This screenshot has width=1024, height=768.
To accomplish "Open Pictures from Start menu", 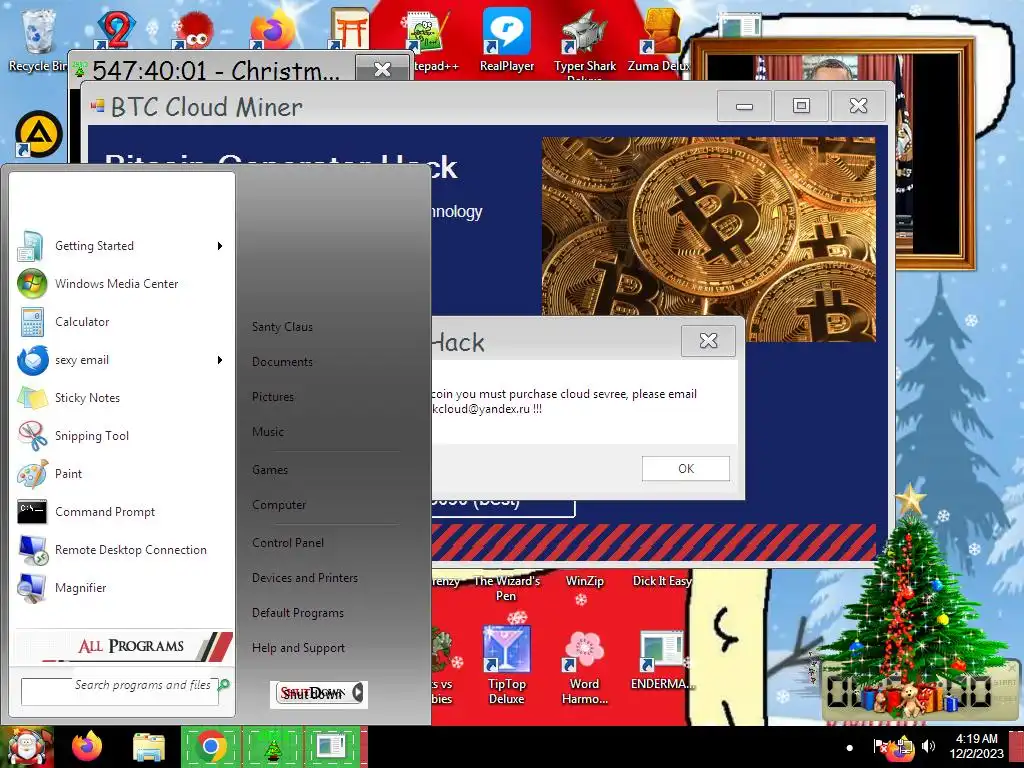I will tap(273, 397).
